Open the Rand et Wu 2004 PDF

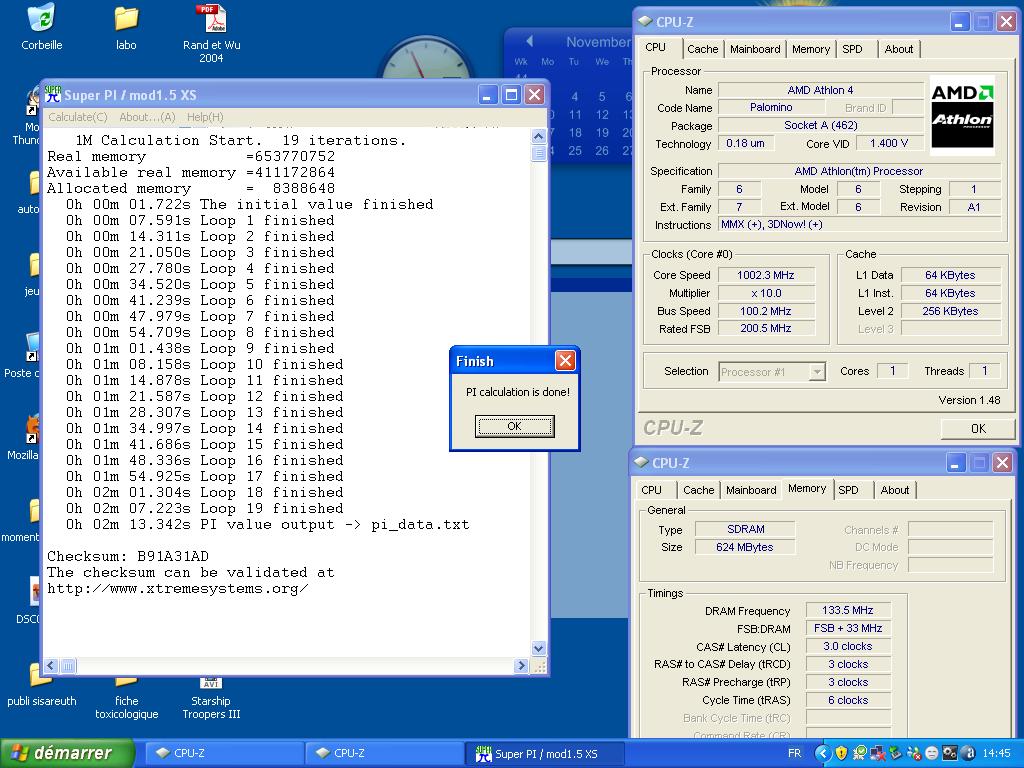coord(211,18)
